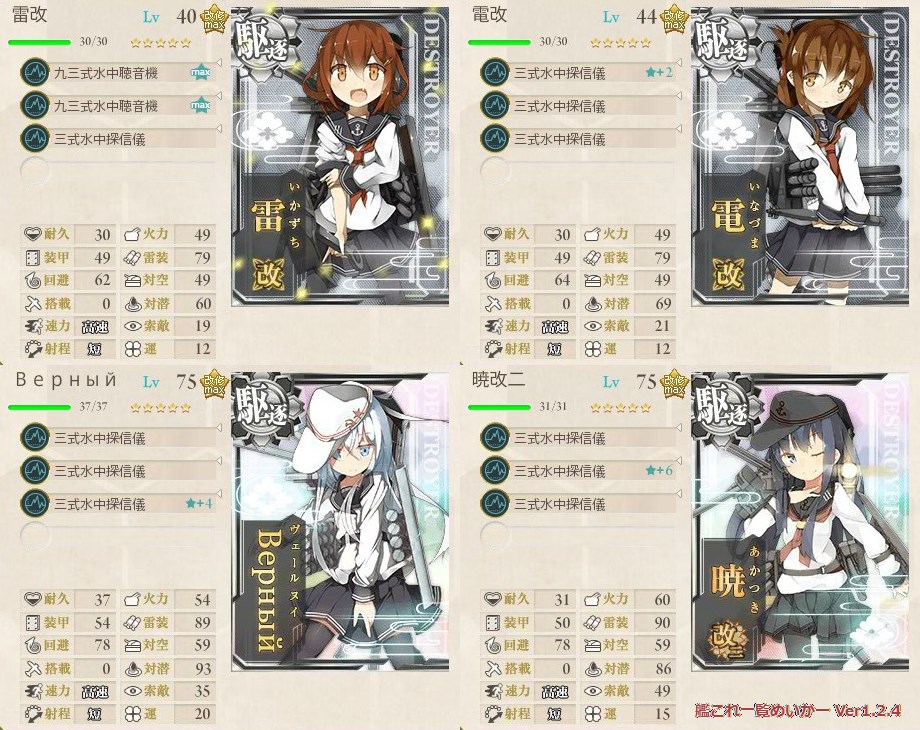Open 雷改's third slot 三式水中探信儀

(119, 139)
